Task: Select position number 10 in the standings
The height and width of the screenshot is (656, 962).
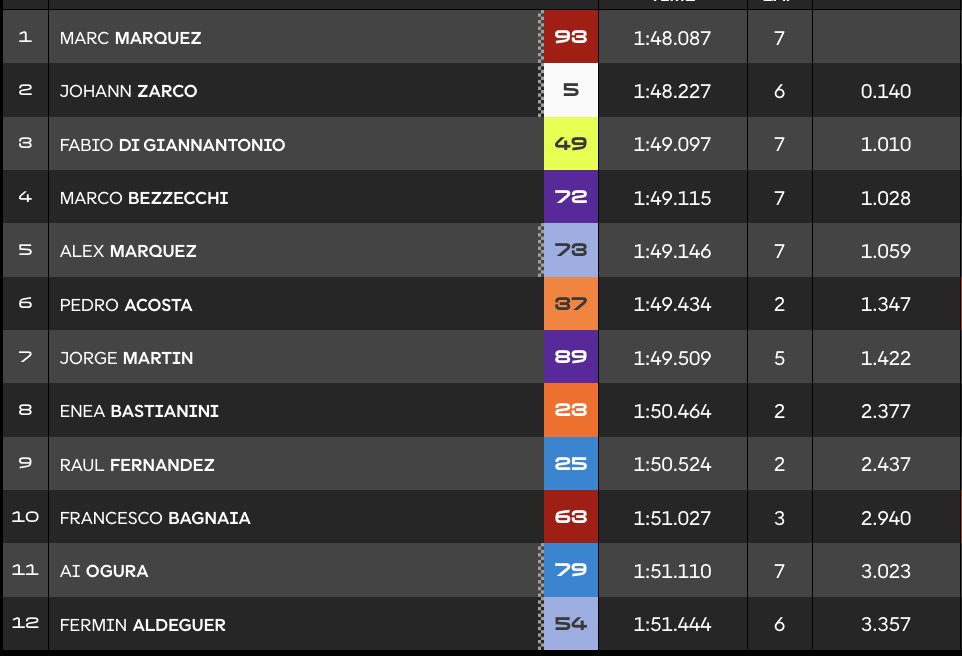Action: click(25, 517)
